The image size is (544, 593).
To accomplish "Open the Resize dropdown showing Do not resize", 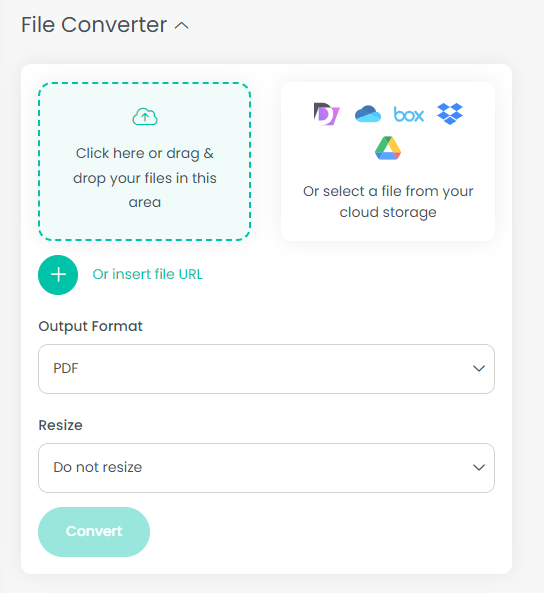I will click(266, 468).
